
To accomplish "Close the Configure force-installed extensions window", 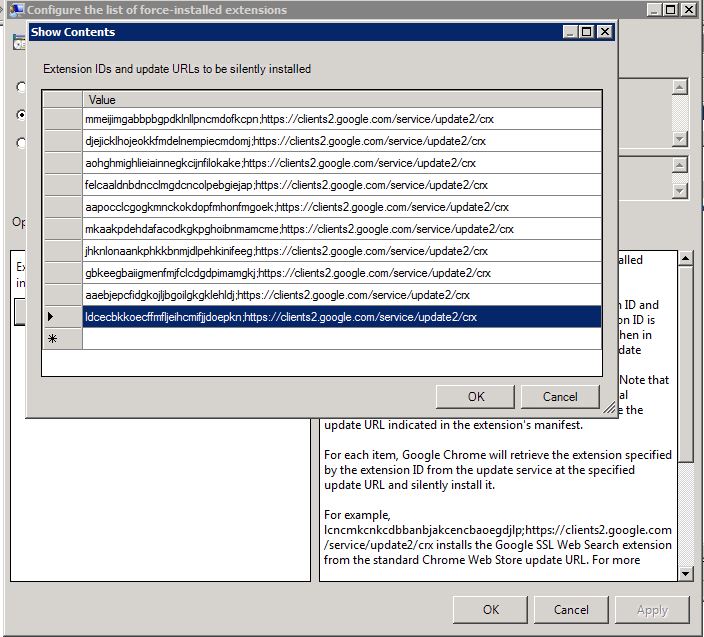I will (x=689, y=9).
